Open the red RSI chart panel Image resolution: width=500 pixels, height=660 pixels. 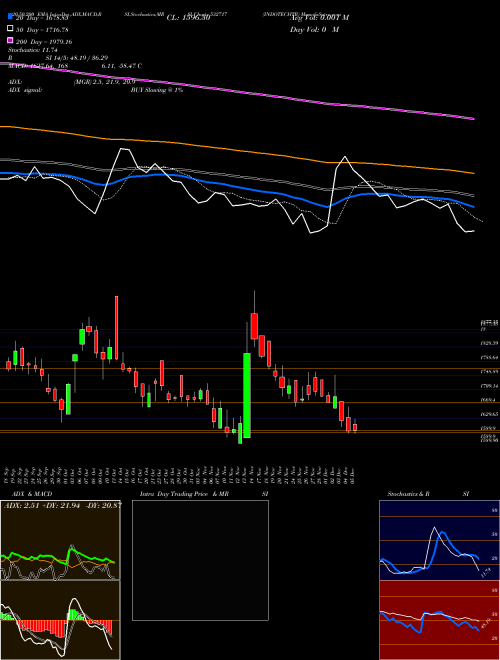tap(439, 620)
